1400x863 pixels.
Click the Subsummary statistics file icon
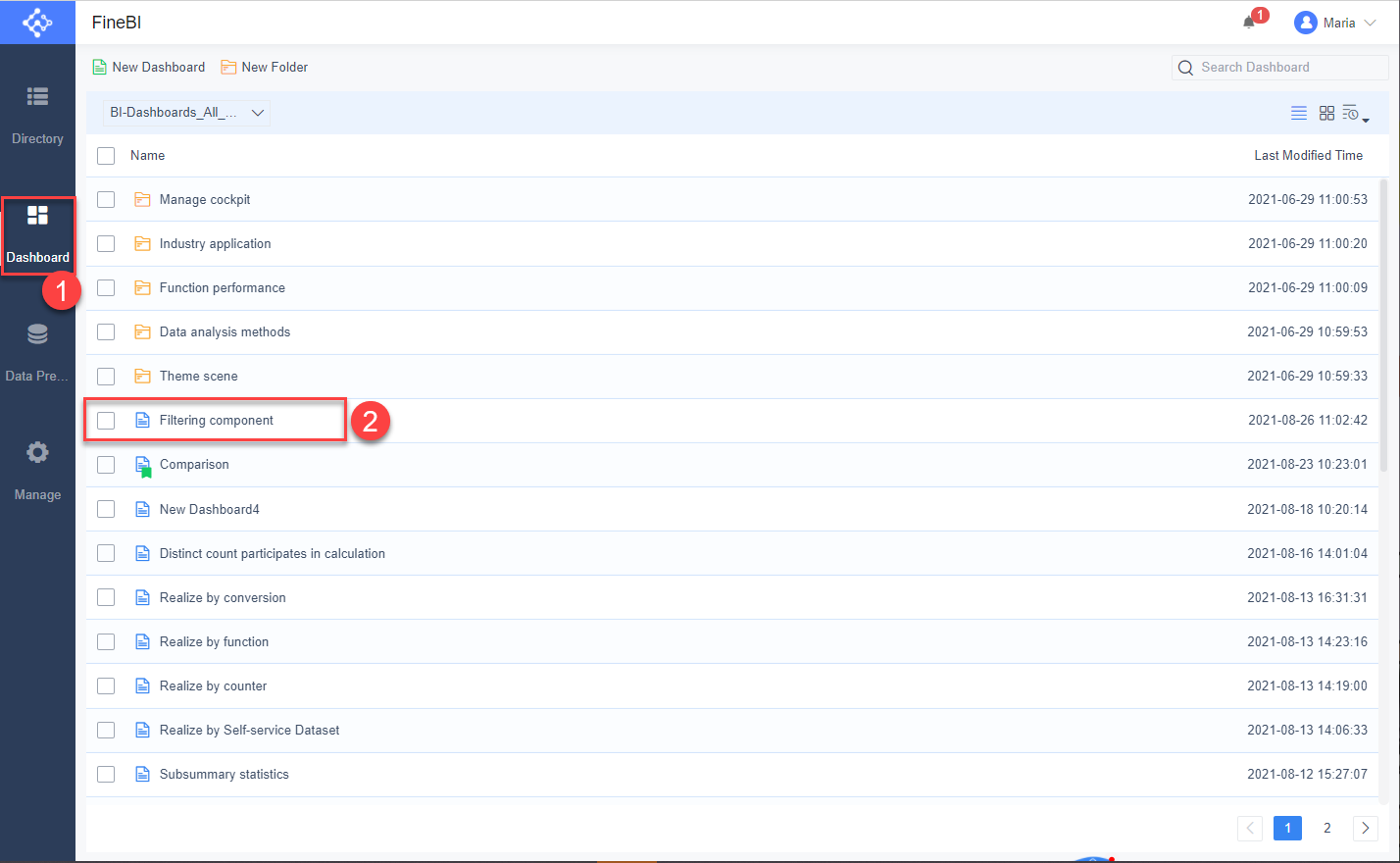(142, 774)
